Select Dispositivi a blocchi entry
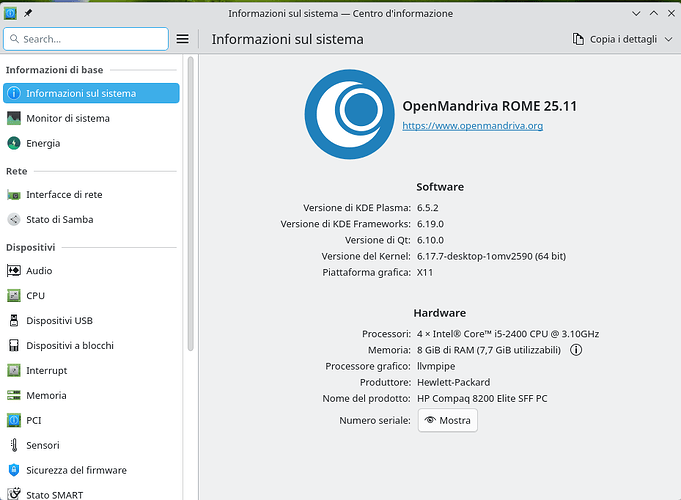This screenshot has width=681, height=500. coord(70,346)
